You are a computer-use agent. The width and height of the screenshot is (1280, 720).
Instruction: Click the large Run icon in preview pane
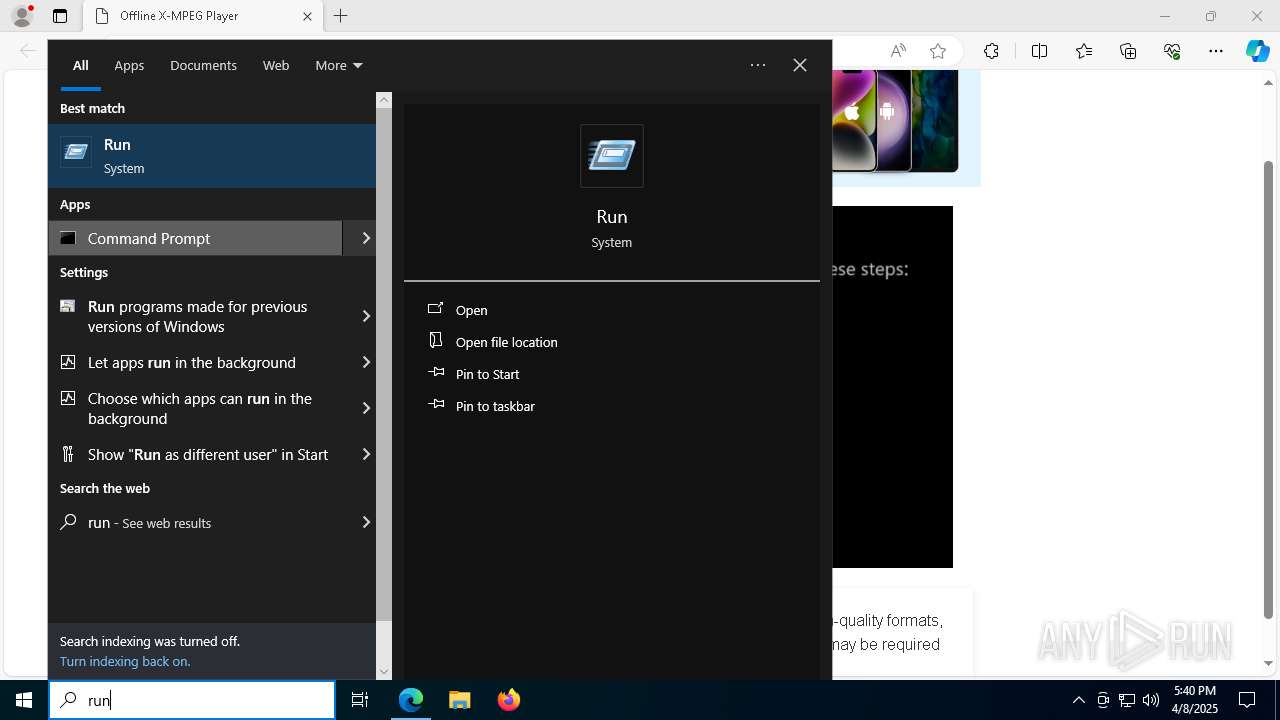[x=611, y=156]
